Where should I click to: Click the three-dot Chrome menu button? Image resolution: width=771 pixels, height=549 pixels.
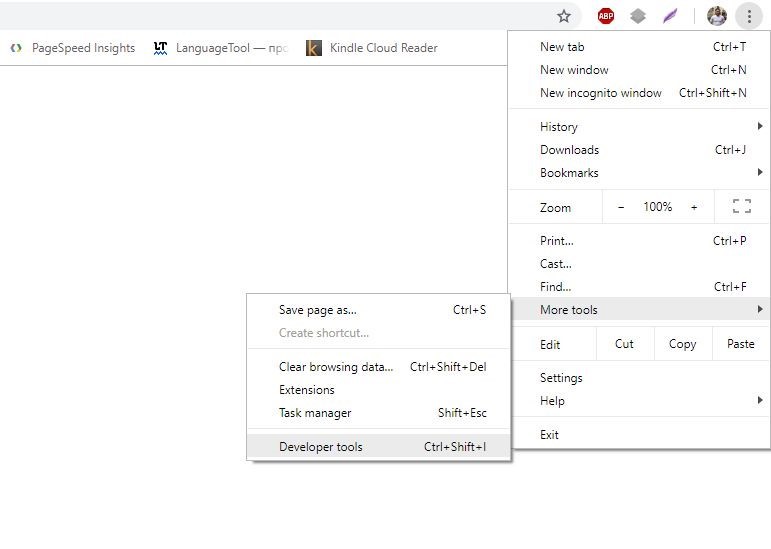[749, 16]
